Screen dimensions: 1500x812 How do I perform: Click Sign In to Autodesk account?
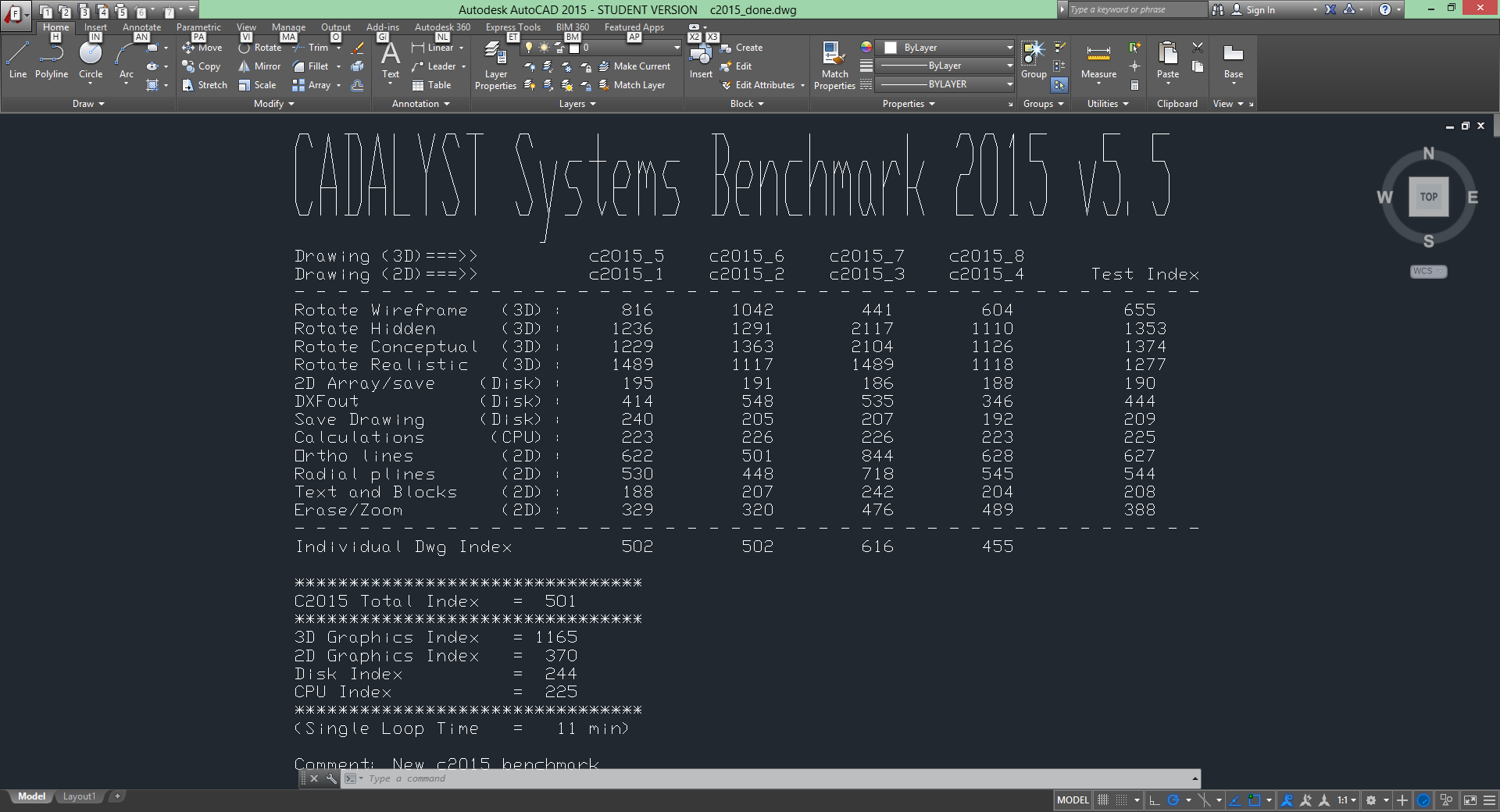click(x=1259, y=9)
